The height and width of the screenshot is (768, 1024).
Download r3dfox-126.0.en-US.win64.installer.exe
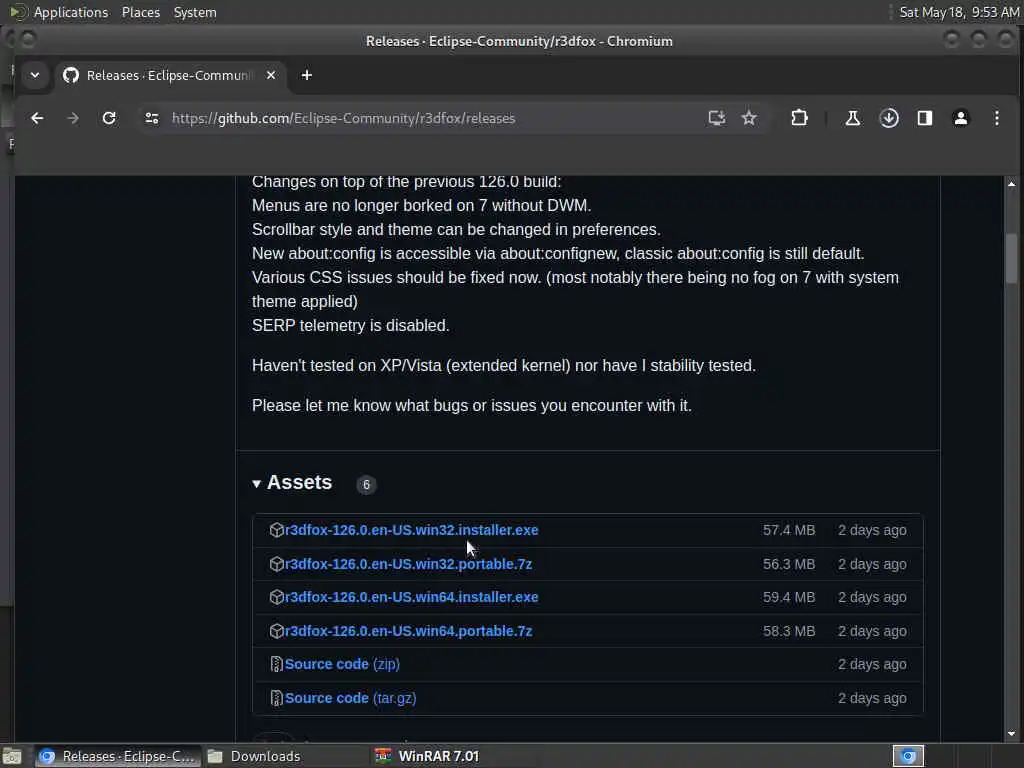pyautogui.click(x=411, y=598)
